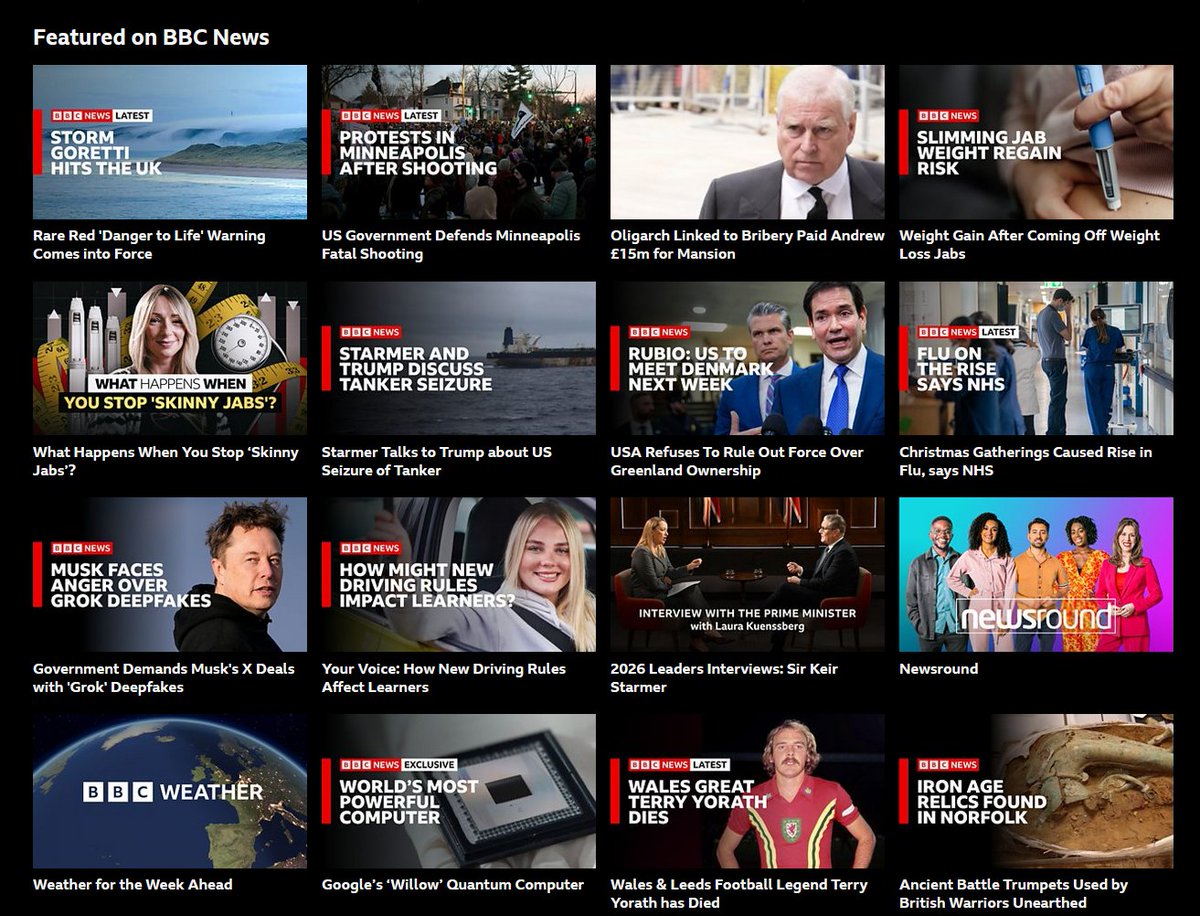Image resolution: width=1200 pixels, height=916 pixels.
Task: Click the Oligarch Linked to Bribery Paid Andrew headline
Action: click(747, 245)
